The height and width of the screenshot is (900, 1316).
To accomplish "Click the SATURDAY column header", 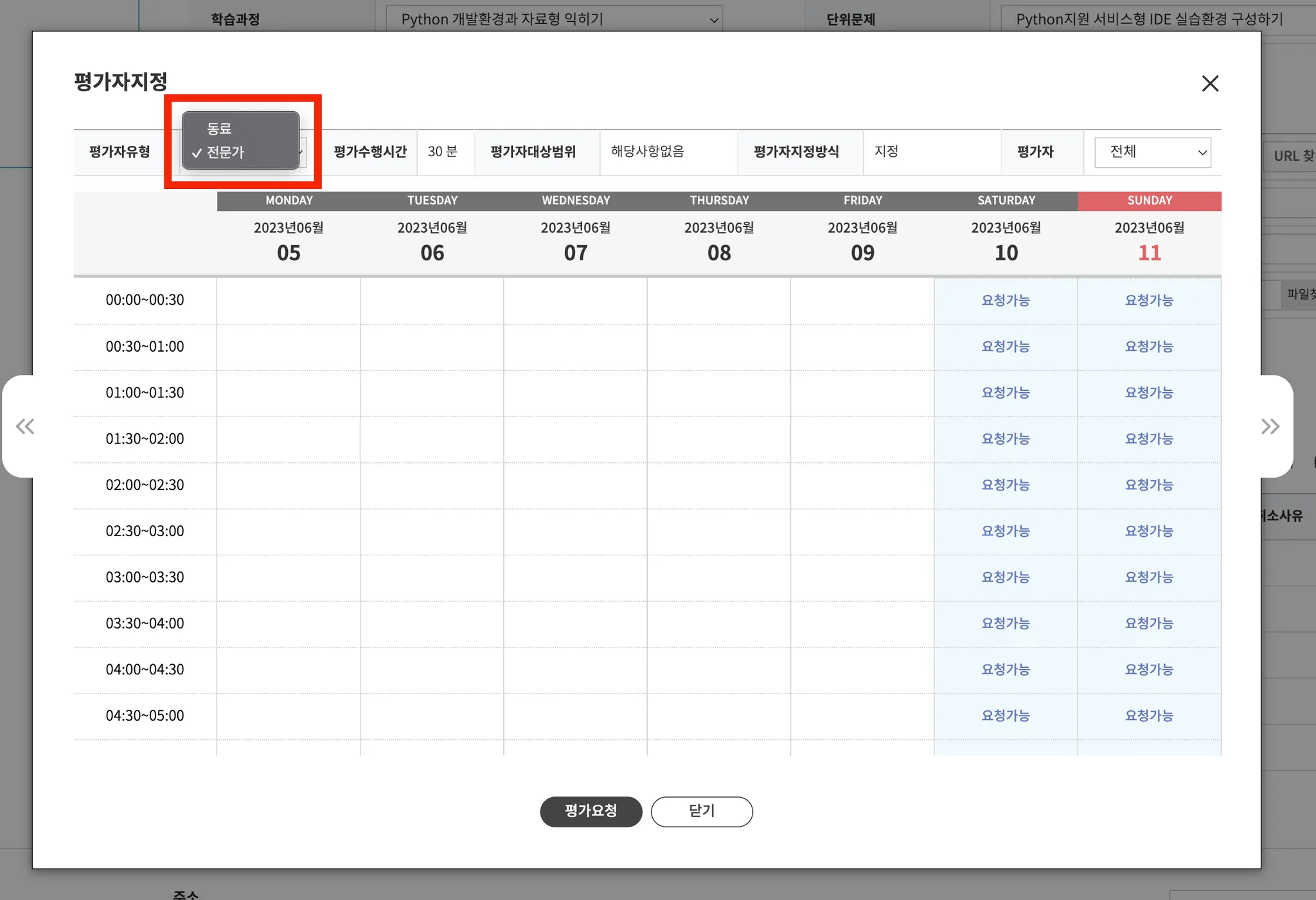I will (x=1006, y=201).
